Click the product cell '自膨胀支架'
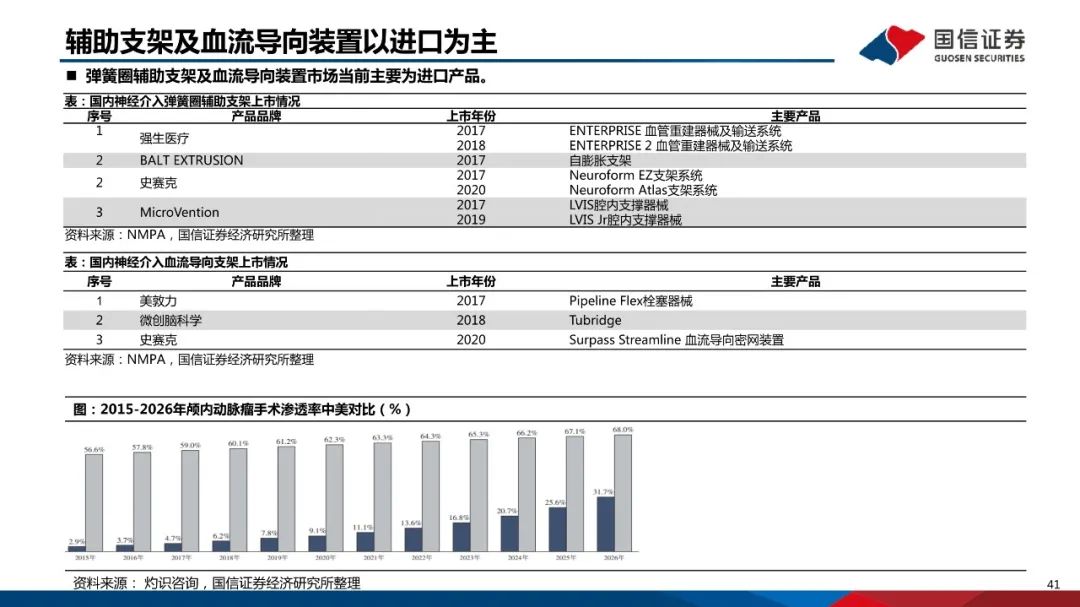The height and width of the screenshot is (607, 1080). pos(600,160)
